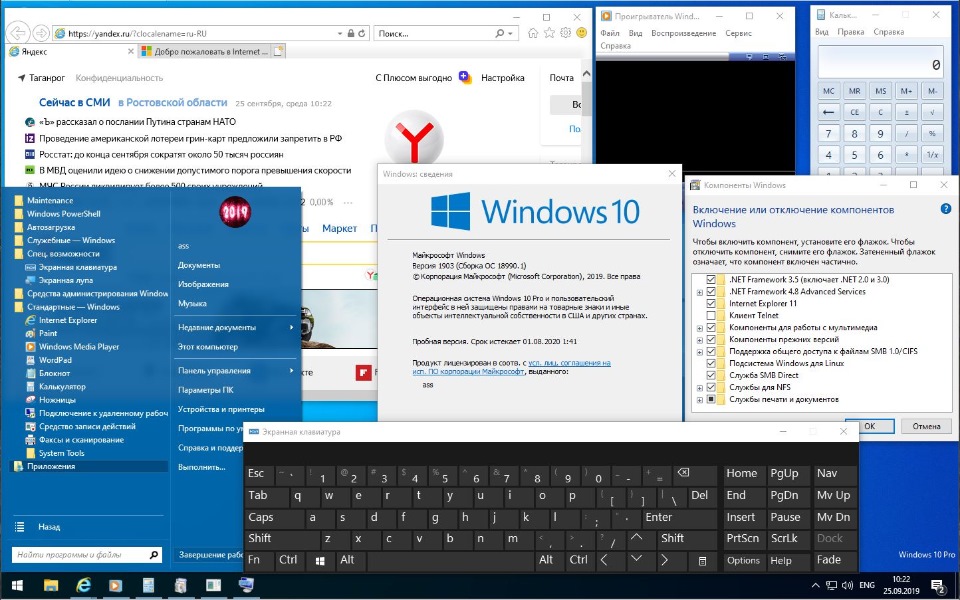
Task: Open WordPad from the Start menu list
Action: tap(48, 360)
